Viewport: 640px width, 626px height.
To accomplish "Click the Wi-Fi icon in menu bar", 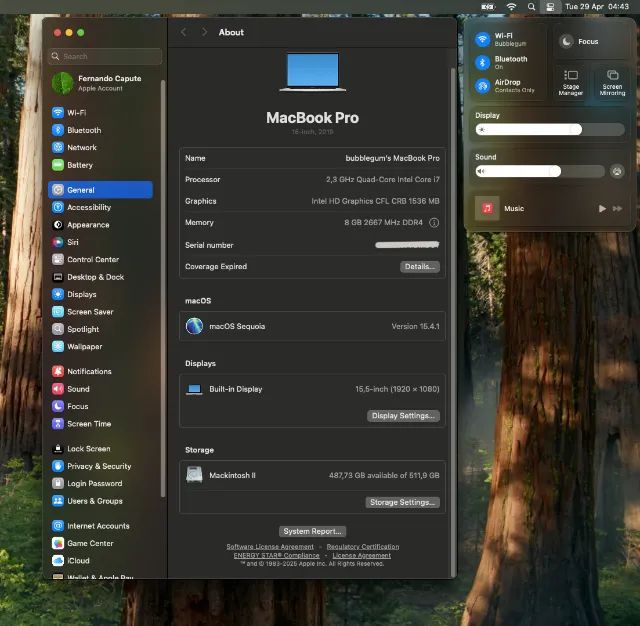I will coord(511,7).
